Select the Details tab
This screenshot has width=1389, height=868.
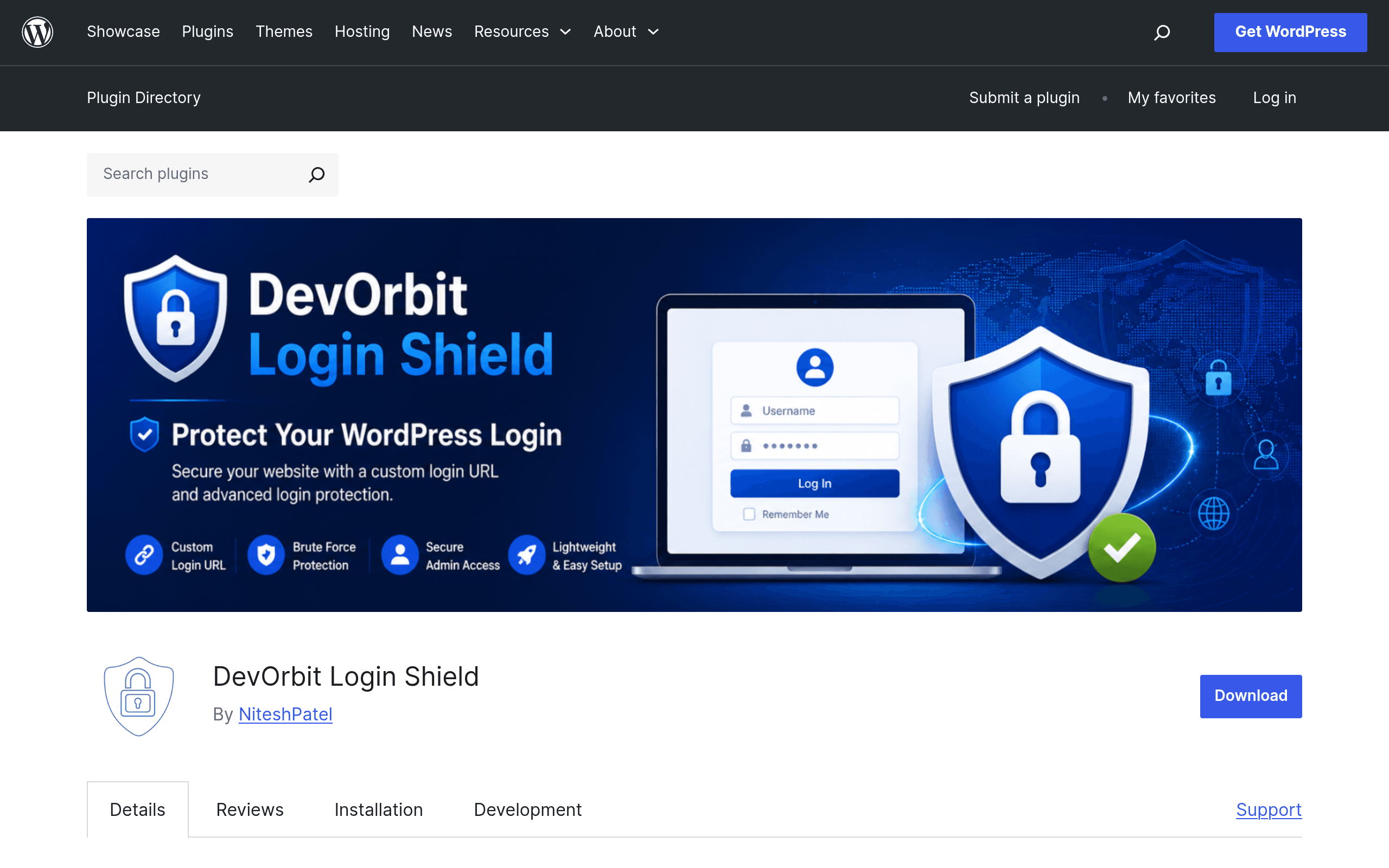pyautogui.click(x=138, y=809)
